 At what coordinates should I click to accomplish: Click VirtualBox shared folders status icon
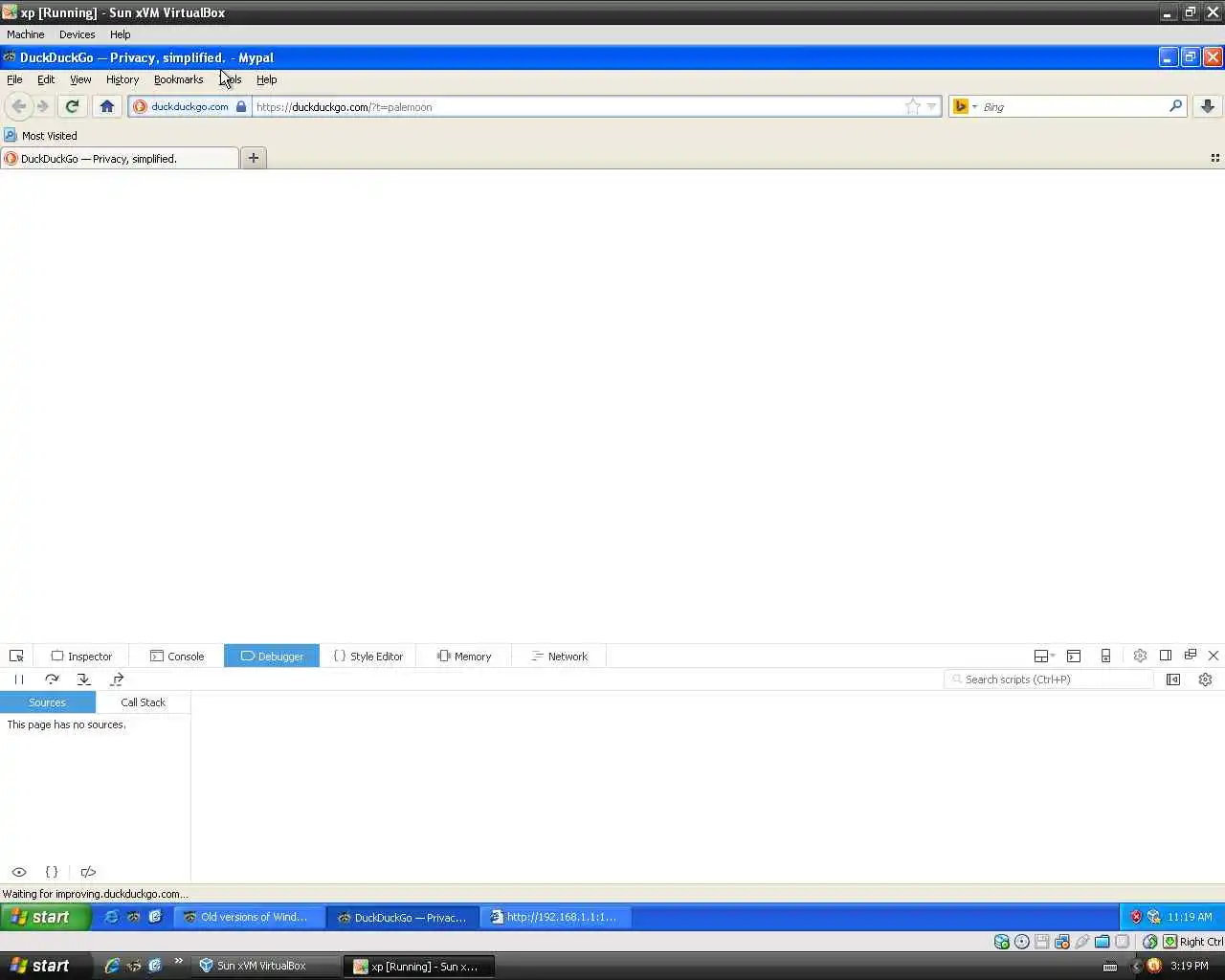coord(1102,942)
